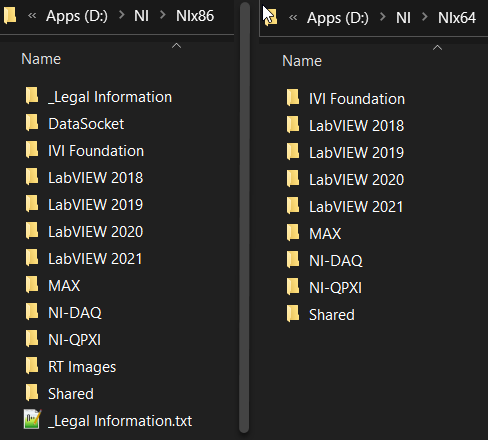Select NI-DAQ name in NIx86 window
The image size is (488, 440).
pyautogui.click(x=75, y=313)
